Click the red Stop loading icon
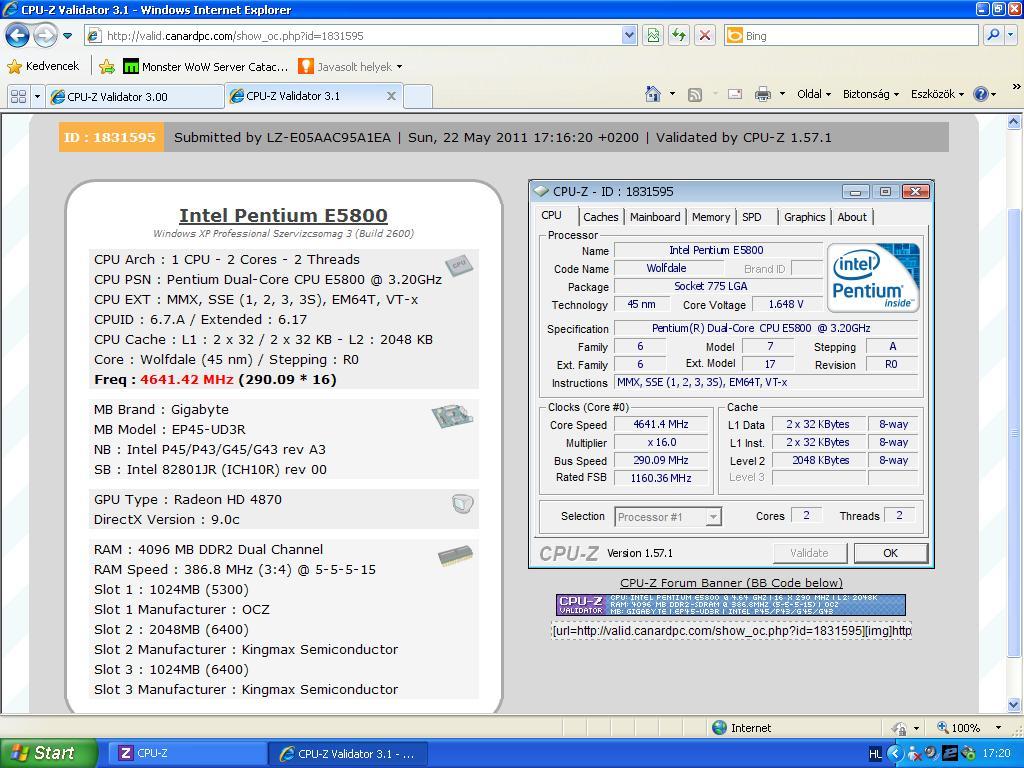The height and width of the screenshot is (768, 1024). tap(705, 36)
